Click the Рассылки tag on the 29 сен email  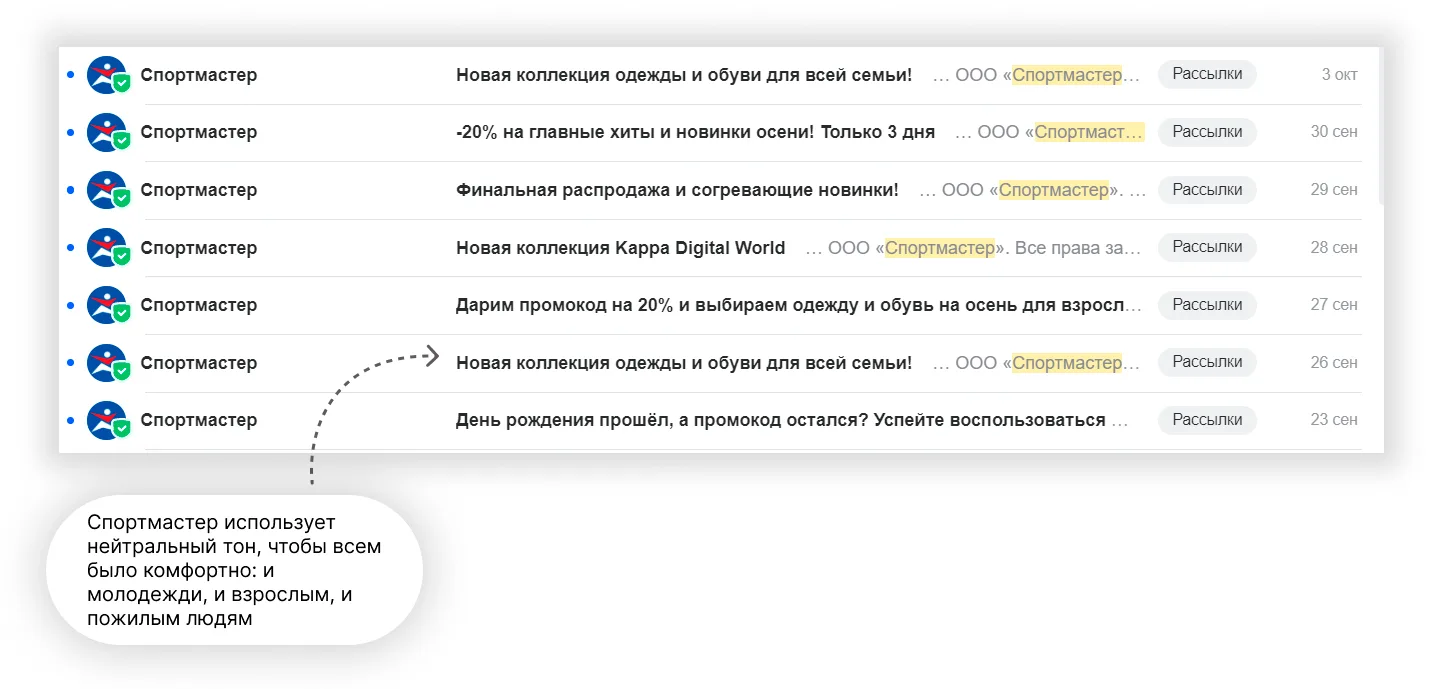pos(1207,190)
